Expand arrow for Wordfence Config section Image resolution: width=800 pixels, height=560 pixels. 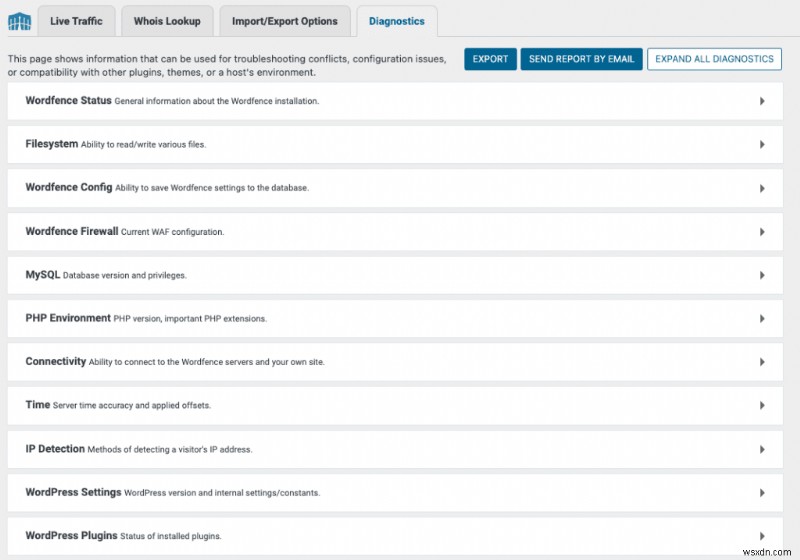(x=762, y=188)
